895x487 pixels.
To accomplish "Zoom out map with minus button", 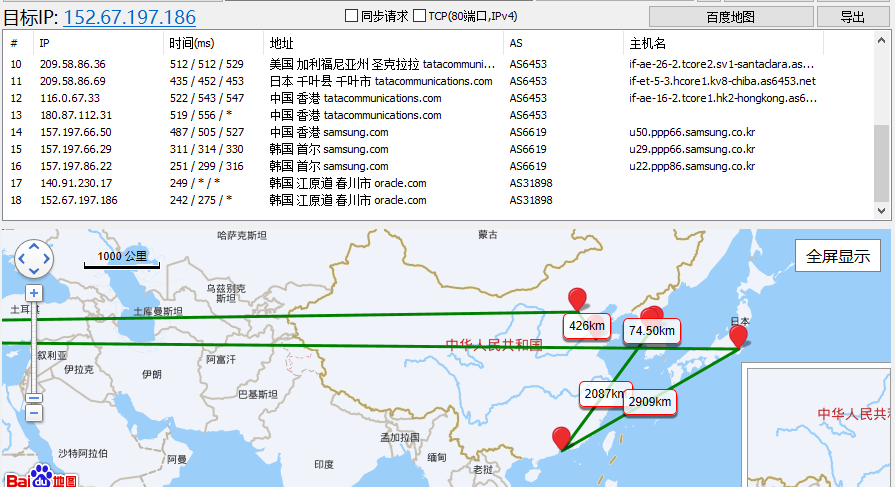I will tap(34, 413).
